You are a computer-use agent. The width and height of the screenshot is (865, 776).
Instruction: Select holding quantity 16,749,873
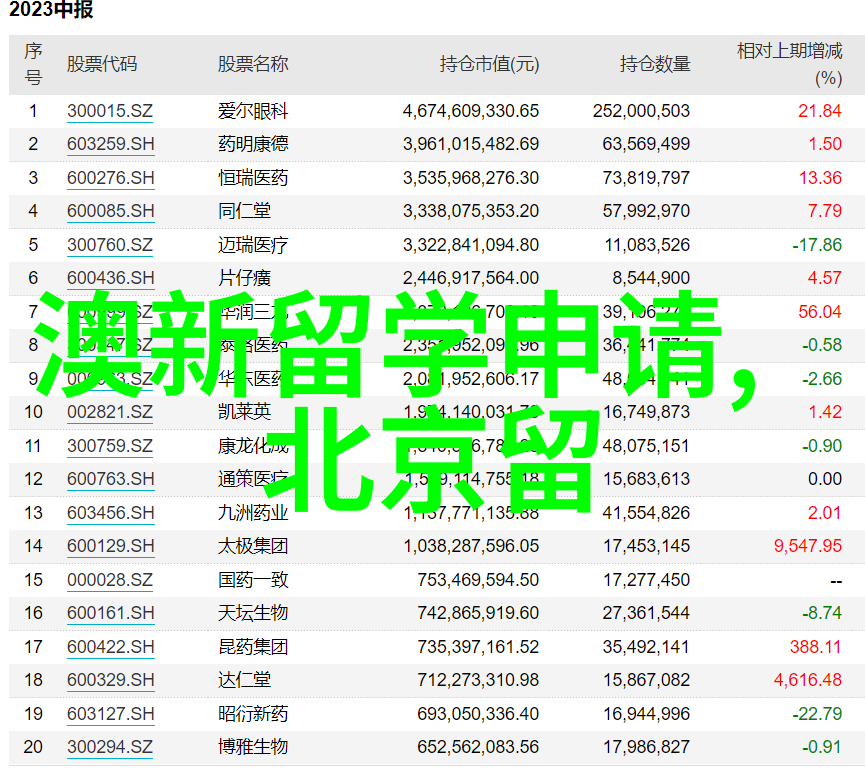646,412
